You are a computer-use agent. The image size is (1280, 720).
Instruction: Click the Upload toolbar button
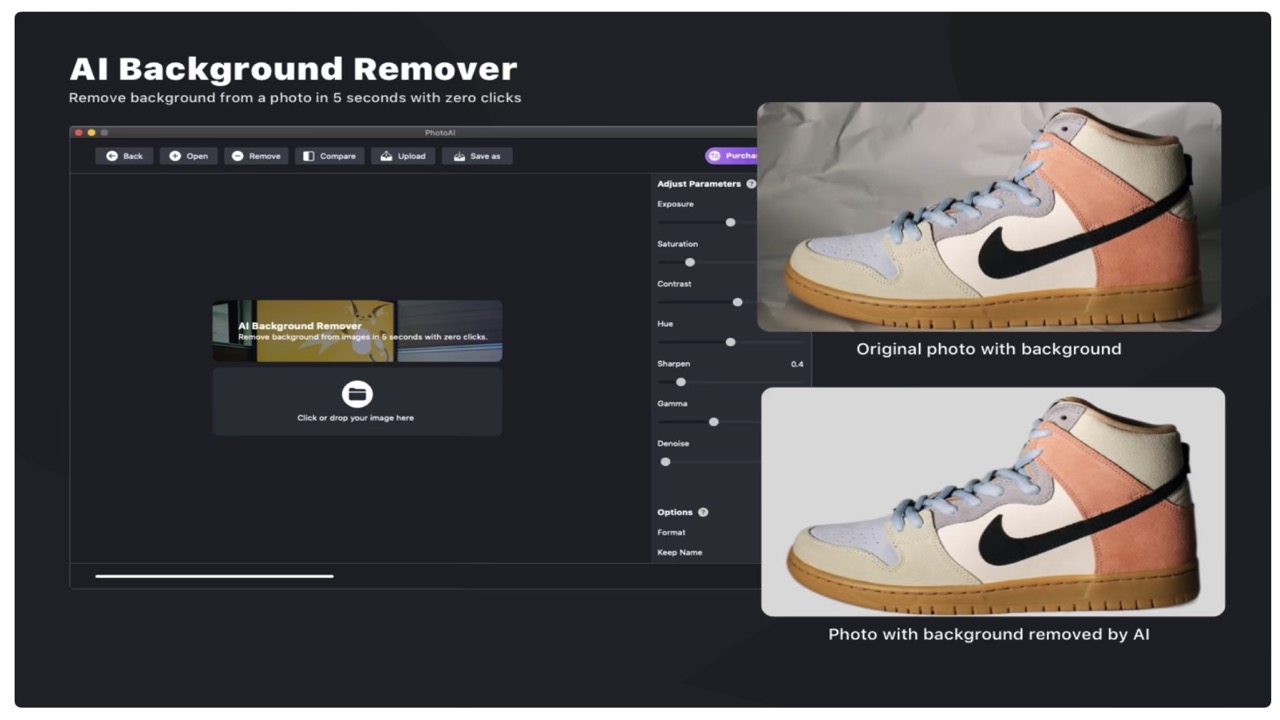403,156
